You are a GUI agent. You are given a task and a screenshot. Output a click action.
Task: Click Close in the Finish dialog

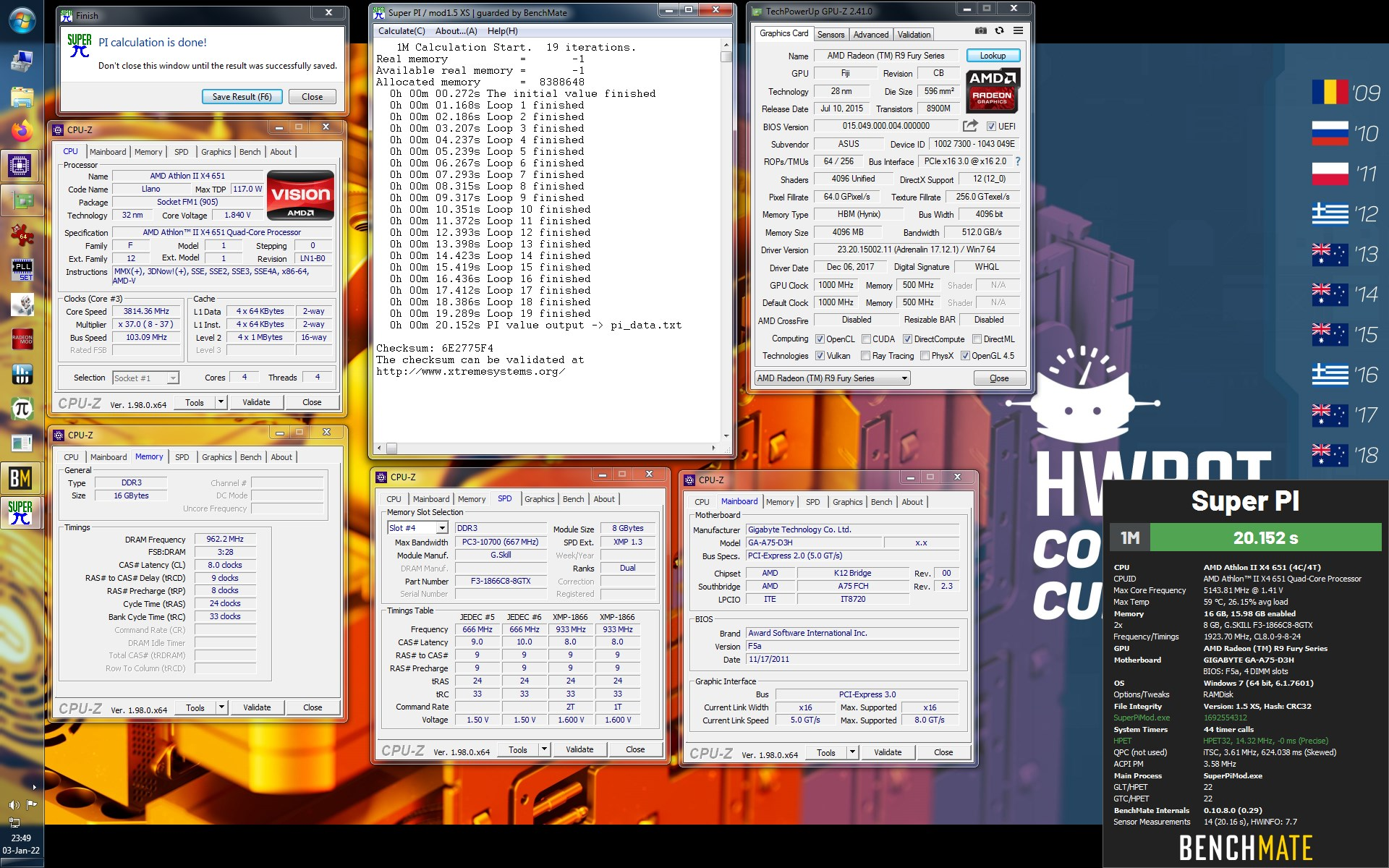(313, 97)
